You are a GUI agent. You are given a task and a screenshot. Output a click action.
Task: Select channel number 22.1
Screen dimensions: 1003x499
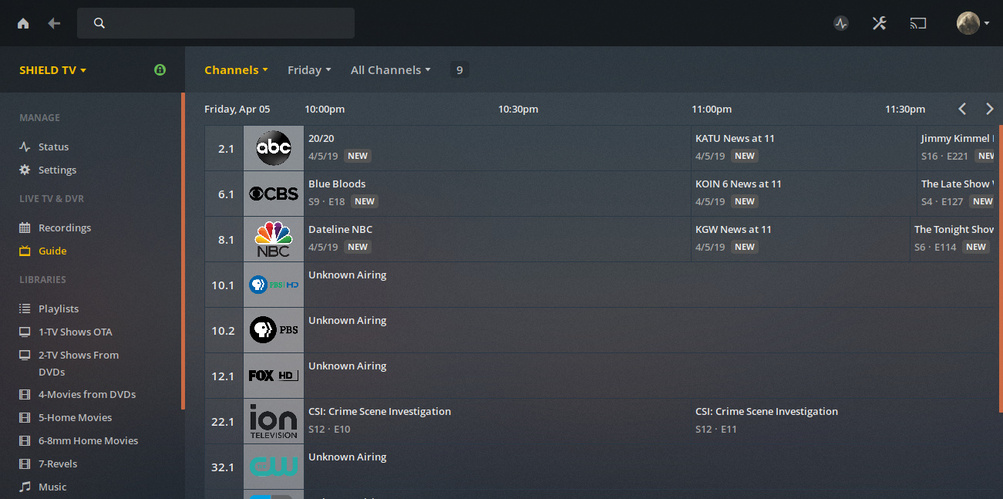pos(224,421)
